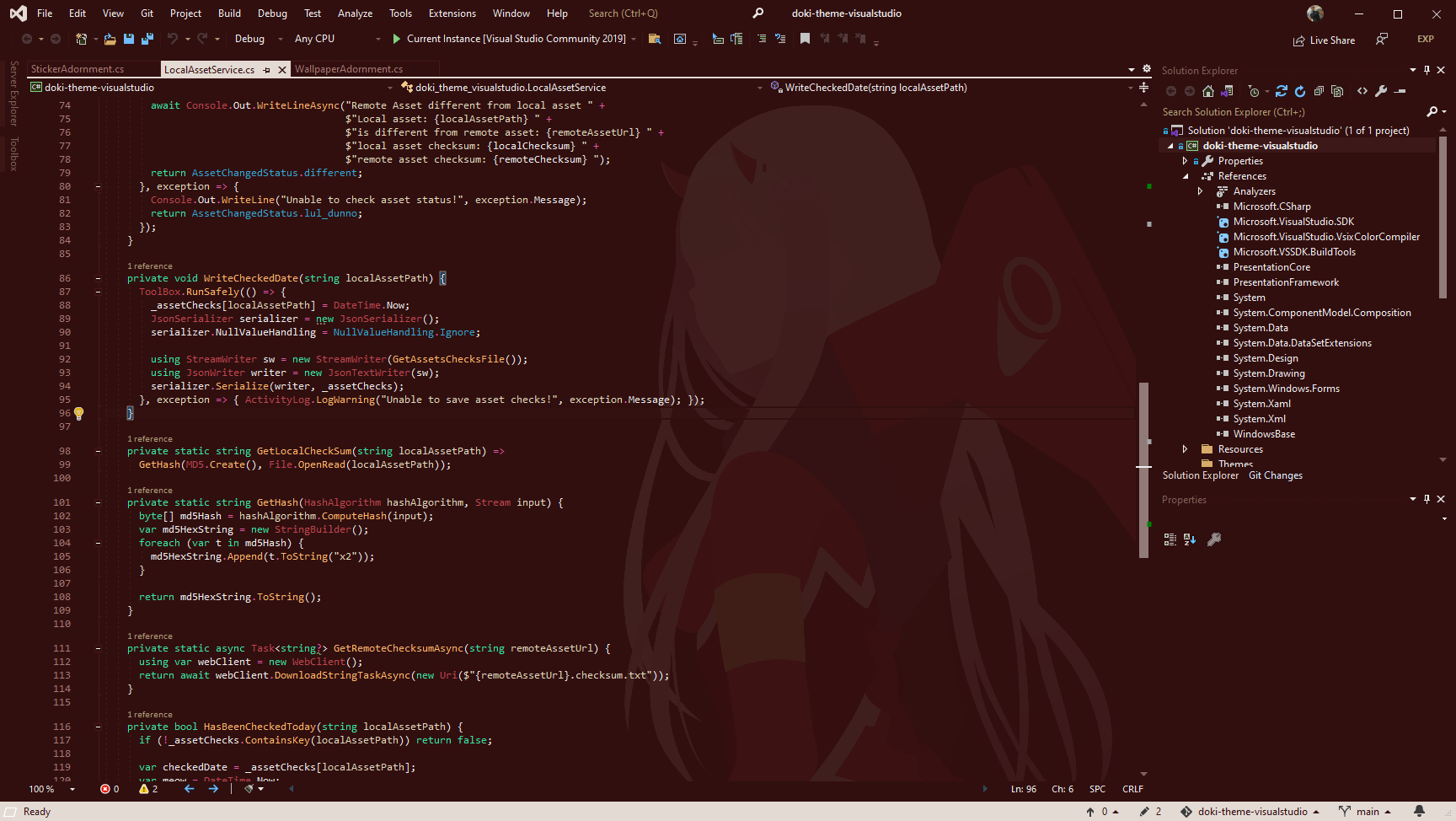1456x821 pixels.
Task: Click Sync with Active Document icon
Action: [x=1282, y=91]
